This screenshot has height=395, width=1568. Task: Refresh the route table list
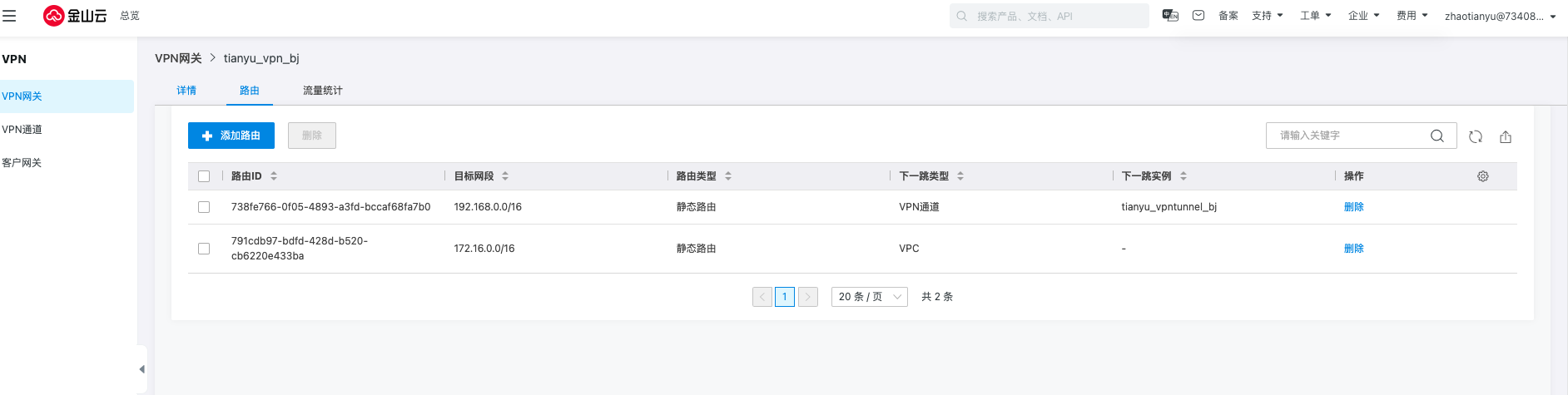(1476, 136)
